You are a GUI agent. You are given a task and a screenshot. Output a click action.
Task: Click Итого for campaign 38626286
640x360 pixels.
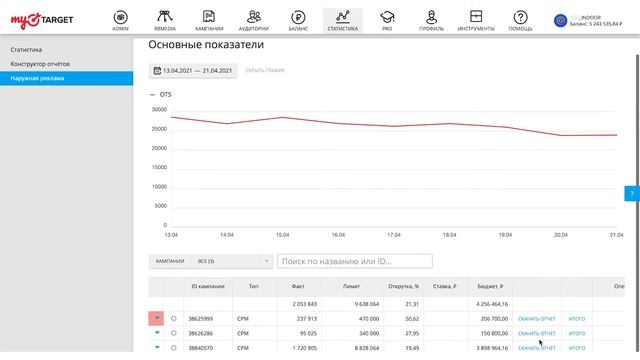pyautogui.click(x=577, y=333)
